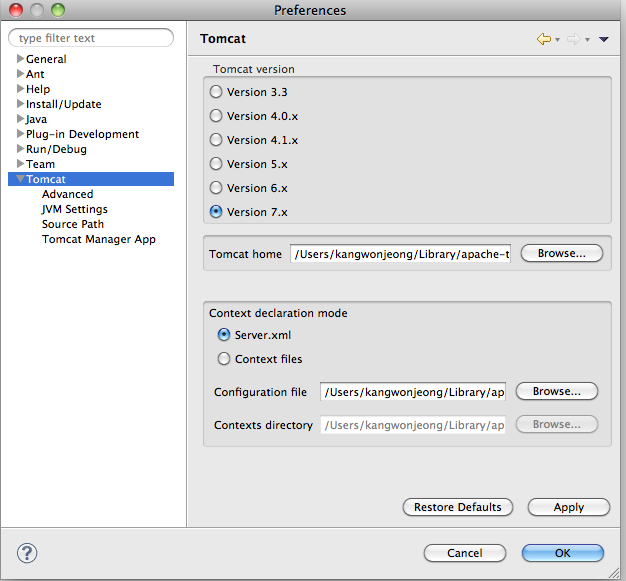626x581 pixels.
Task: Expand the Install/Update tree node
Action: tap(20, 104)
